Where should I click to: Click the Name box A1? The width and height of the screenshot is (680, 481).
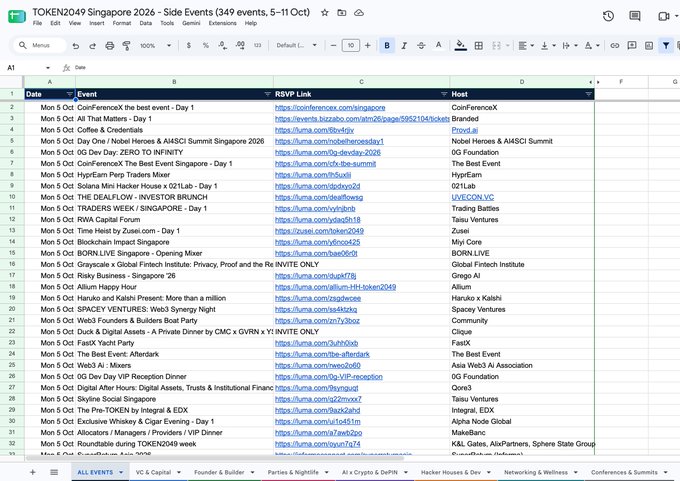pyautogui.click(x=28, y=68)
